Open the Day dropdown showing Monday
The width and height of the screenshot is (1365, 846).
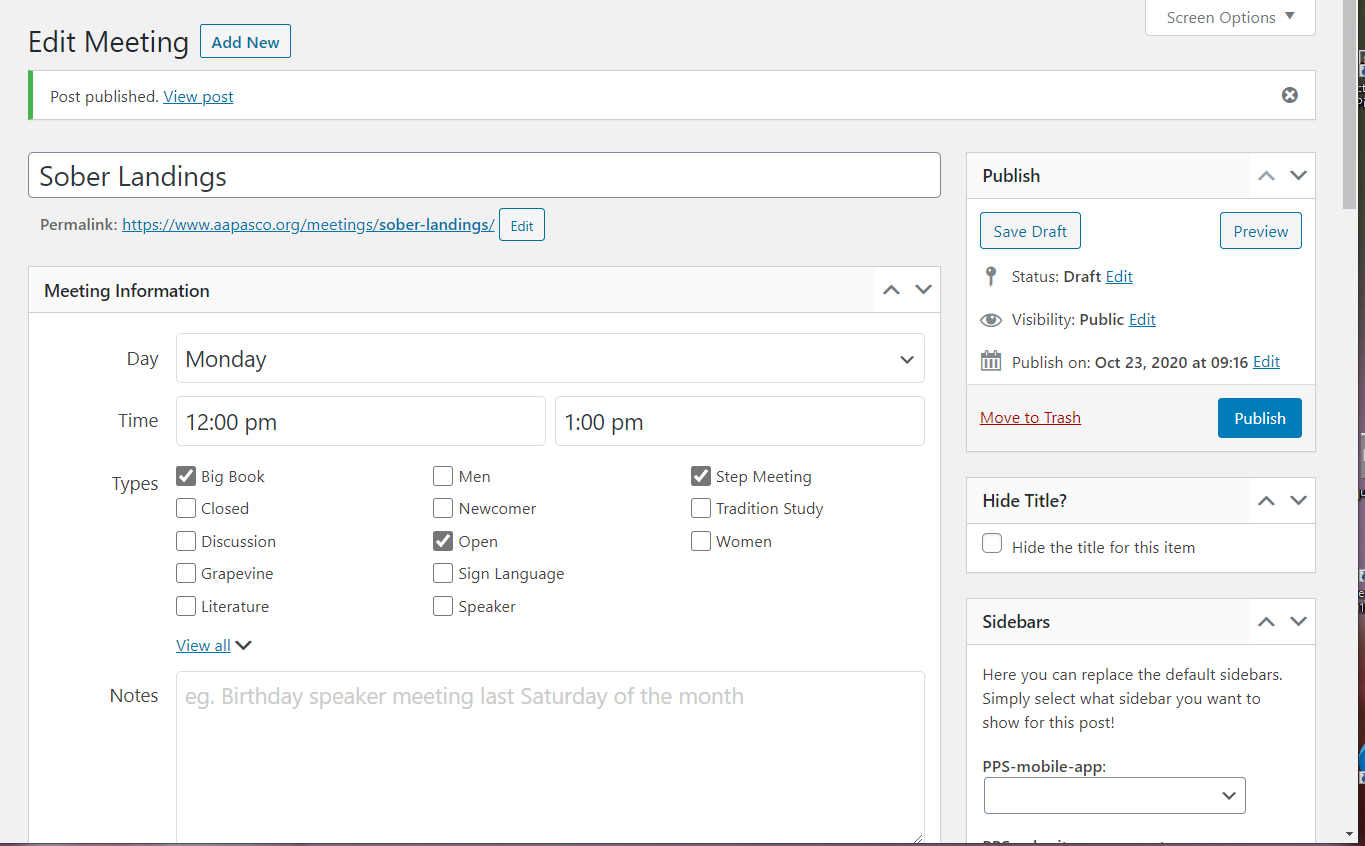coord(550,358)
